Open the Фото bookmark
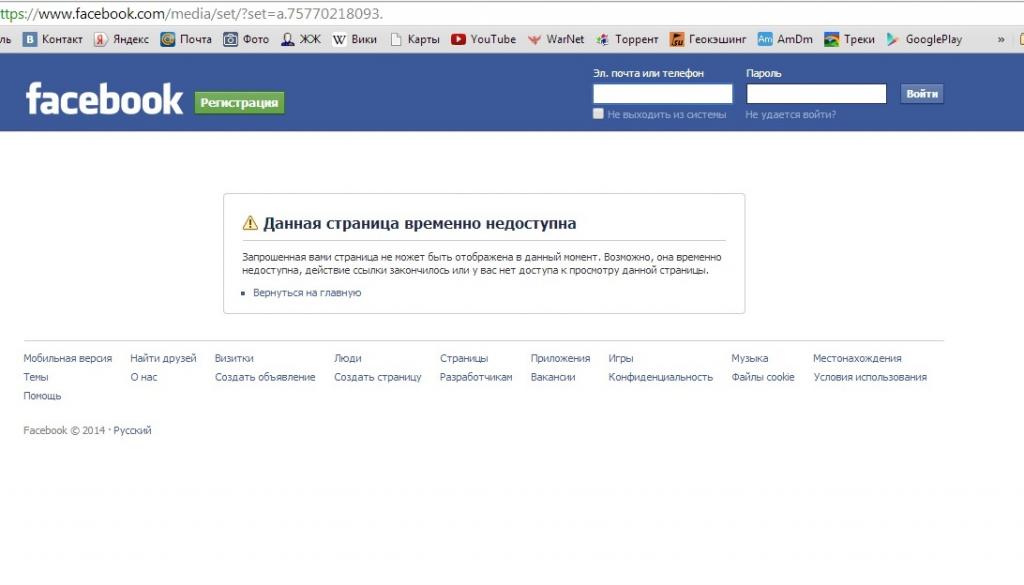1024x585 pixels. coord(246,40)
